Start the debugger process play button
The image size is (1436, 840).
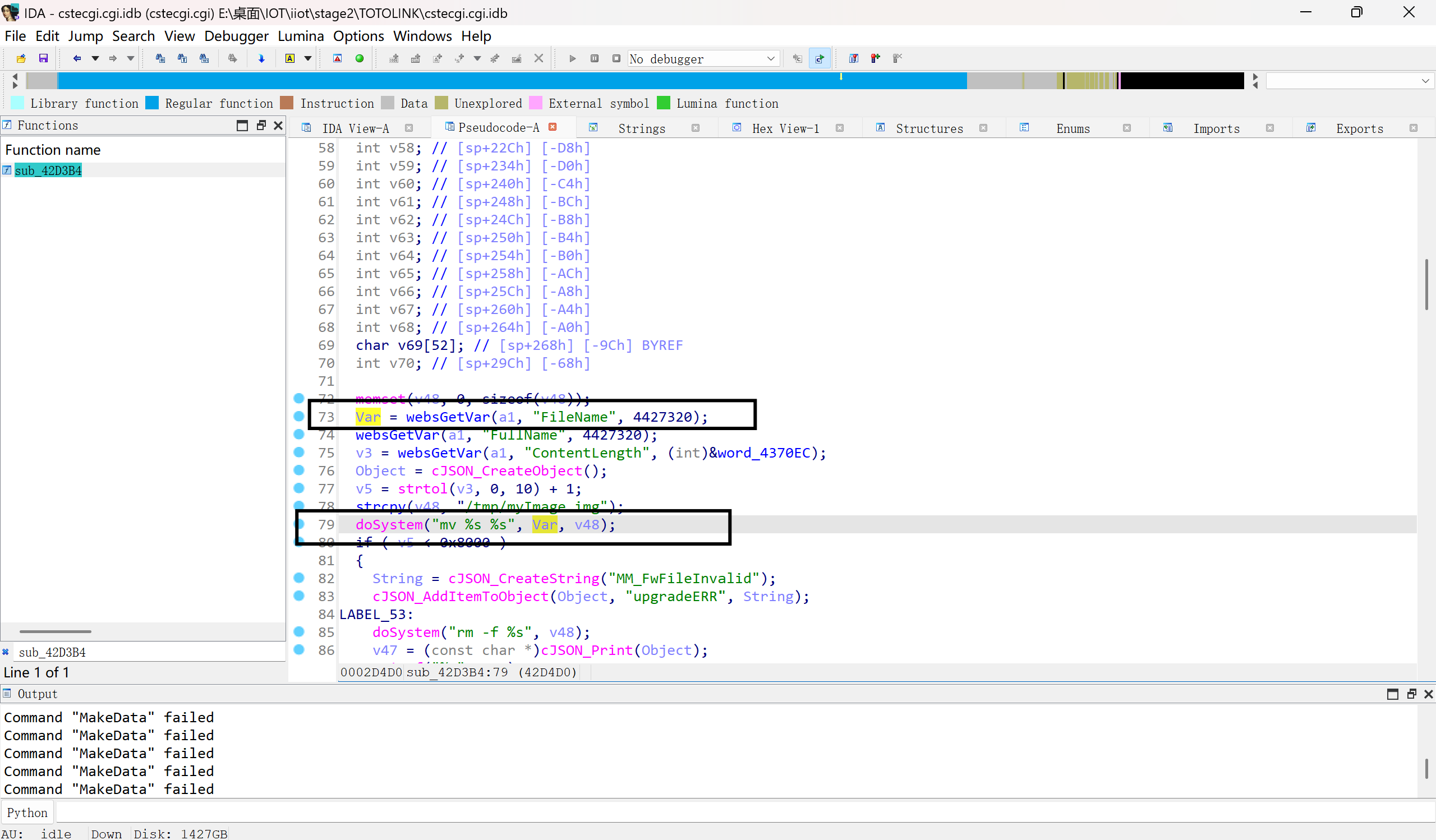point(573,58)
